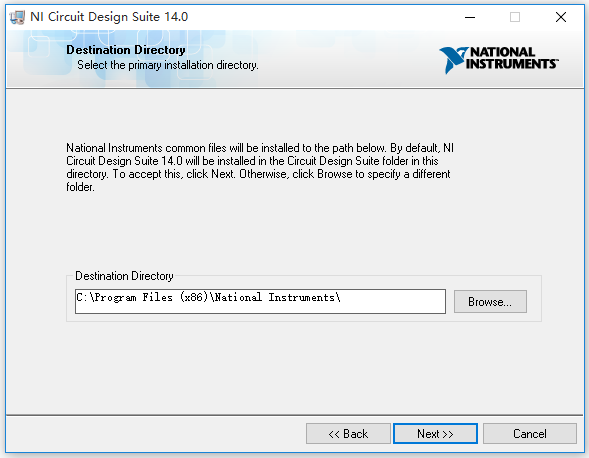
Task: Click inside the destination path text field
Action: click(260, 301)
